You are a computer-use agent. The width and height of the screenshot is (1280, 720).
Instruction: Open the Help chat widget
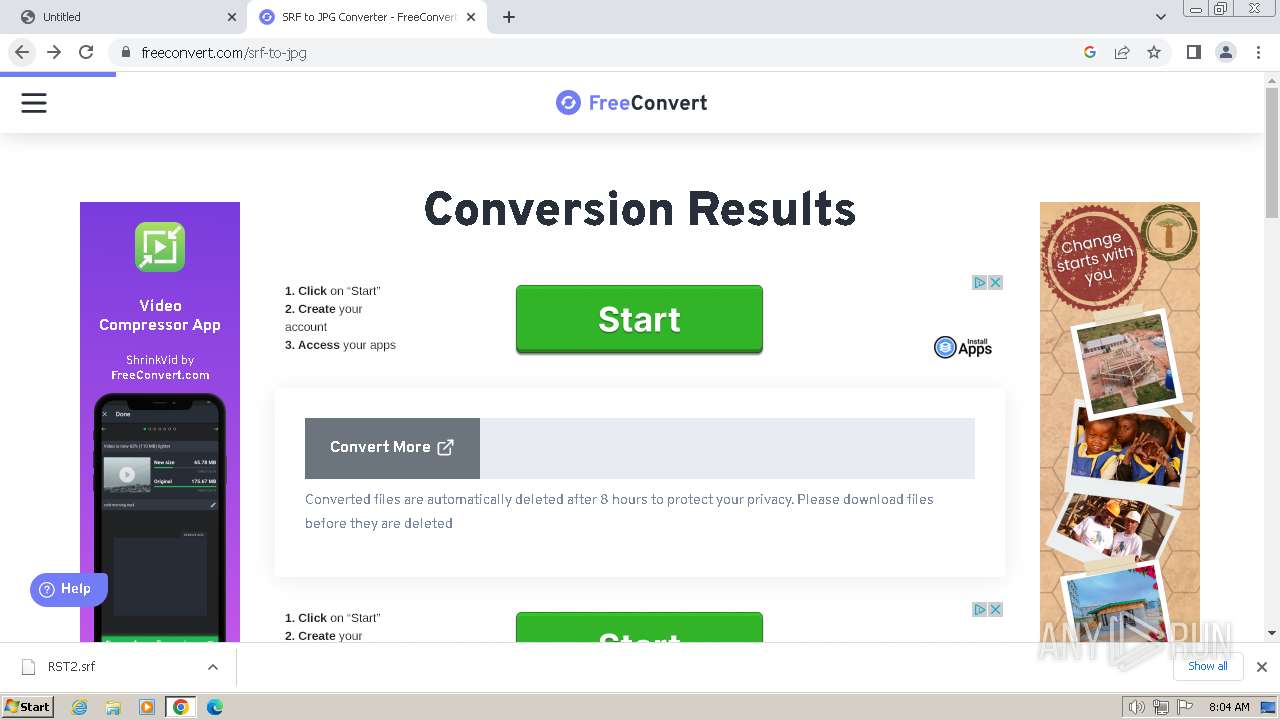click(68, 589)
